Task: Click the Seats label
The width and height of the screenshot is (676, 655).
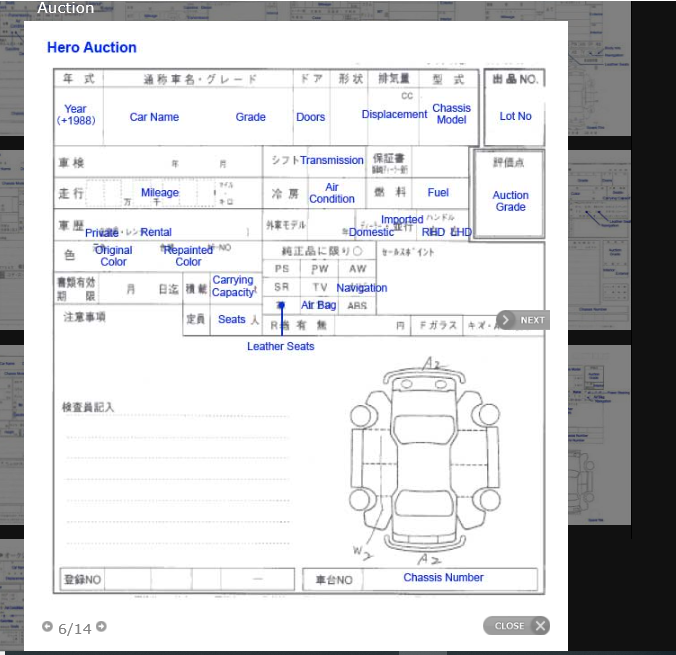Action: (x=232, y=320)
